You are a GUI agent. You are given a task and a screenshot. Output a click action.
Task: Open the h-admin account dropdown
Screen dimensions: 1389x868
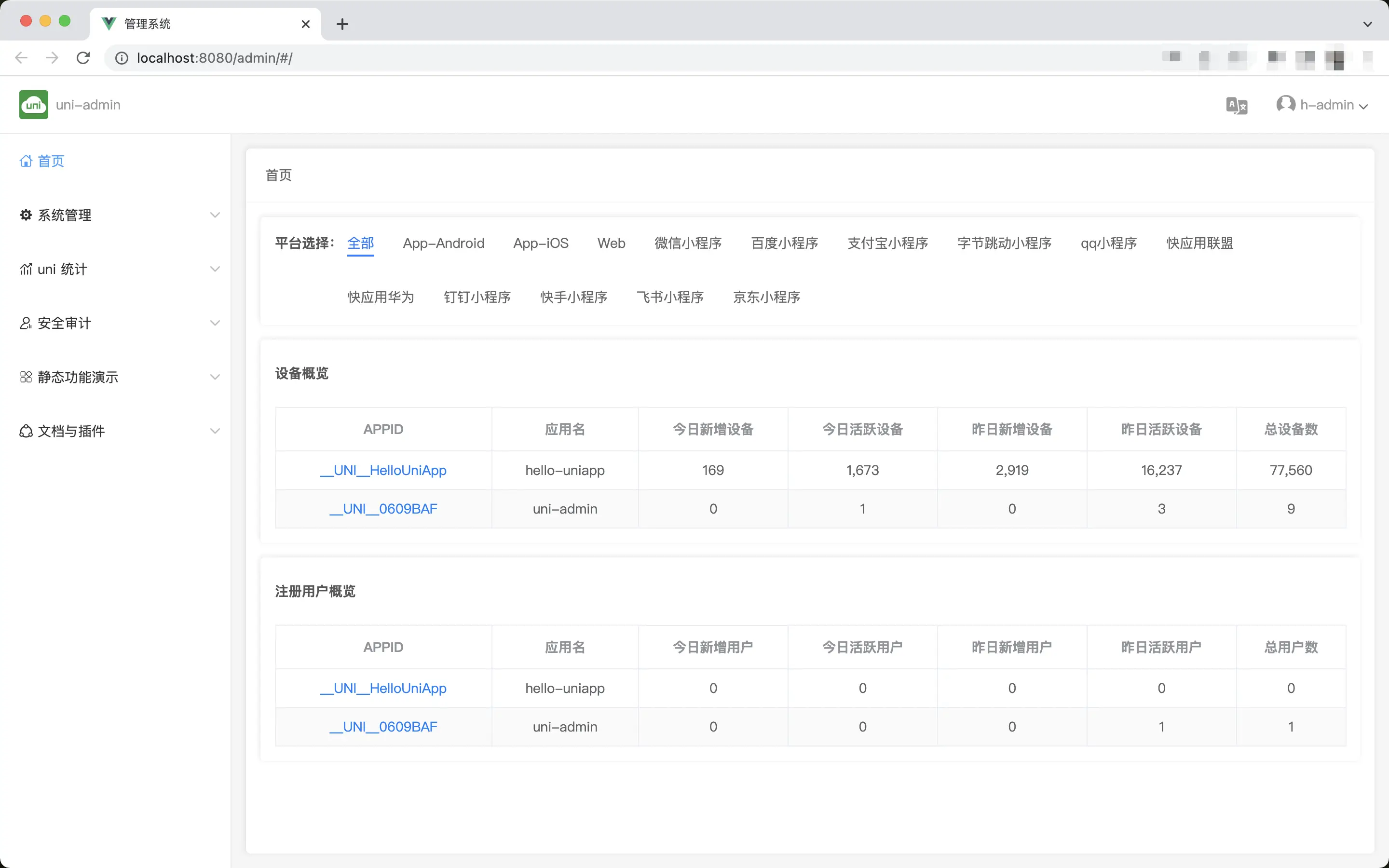pos(1322,105)
